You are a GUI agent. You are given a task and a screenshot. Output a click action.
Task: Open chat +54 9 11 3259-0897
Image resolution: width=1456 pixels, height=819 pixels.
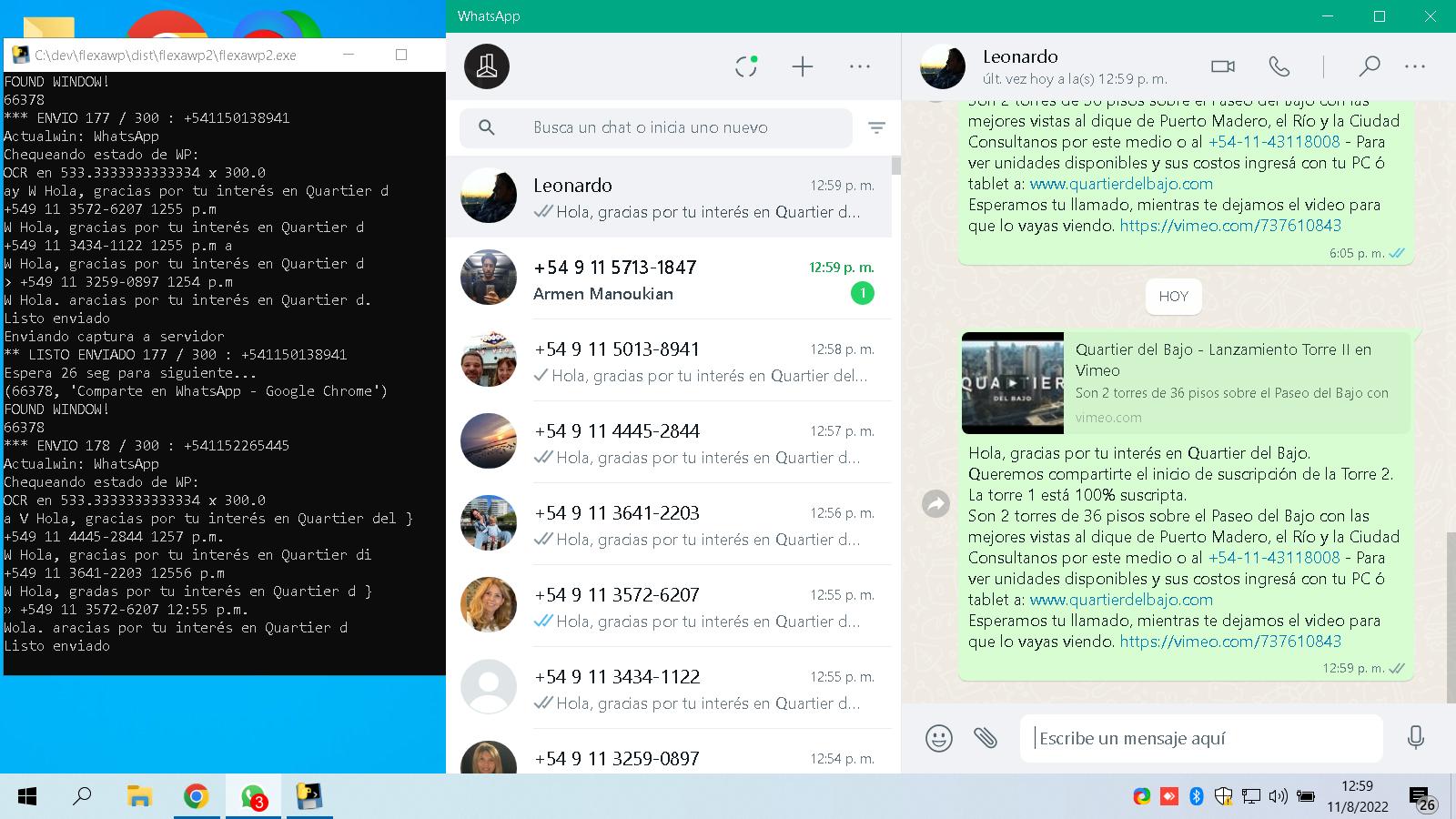pos(669,752)
